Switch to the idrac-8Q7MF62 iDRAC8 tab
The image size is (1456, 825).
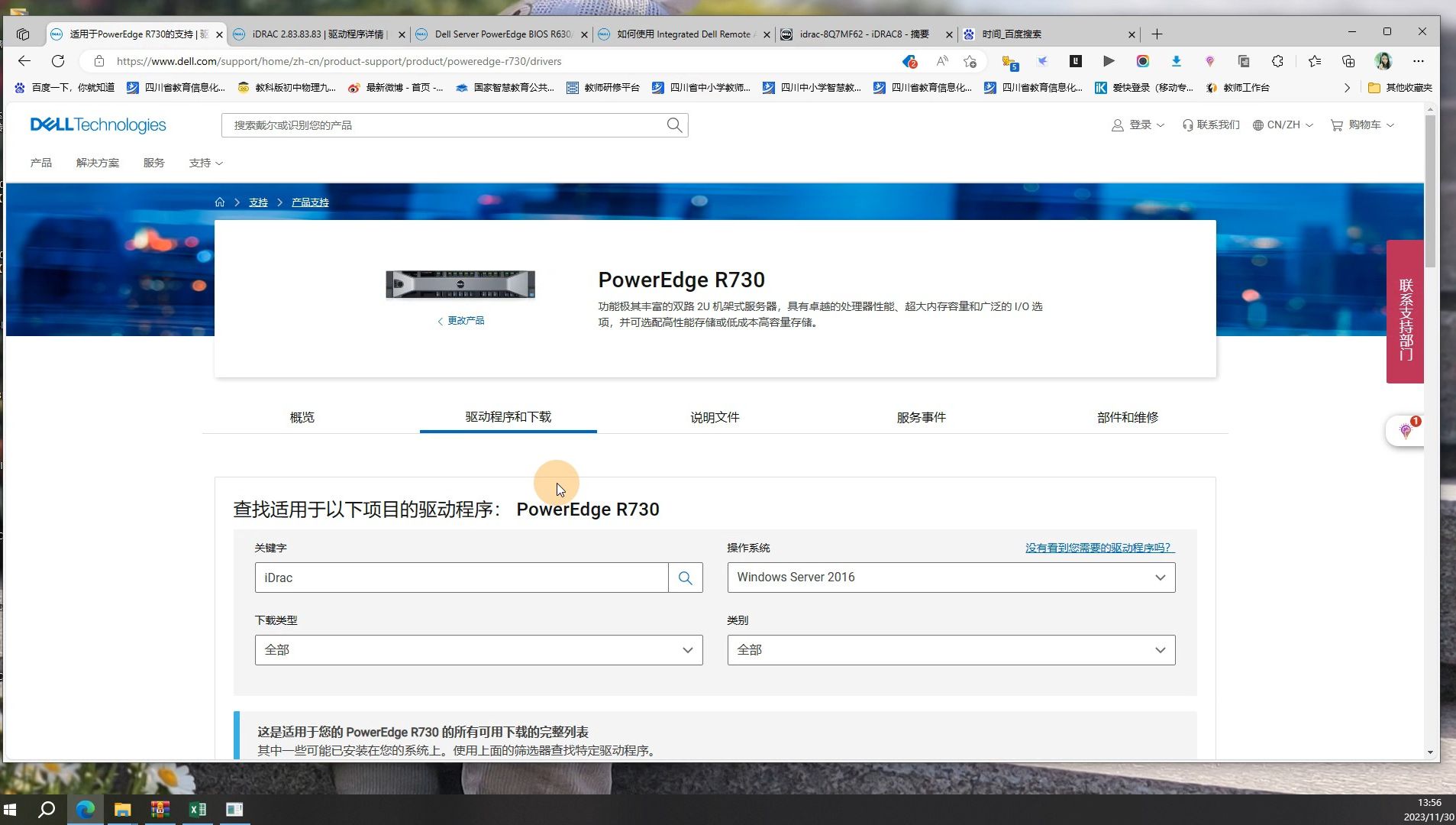[x=863, y=34]
